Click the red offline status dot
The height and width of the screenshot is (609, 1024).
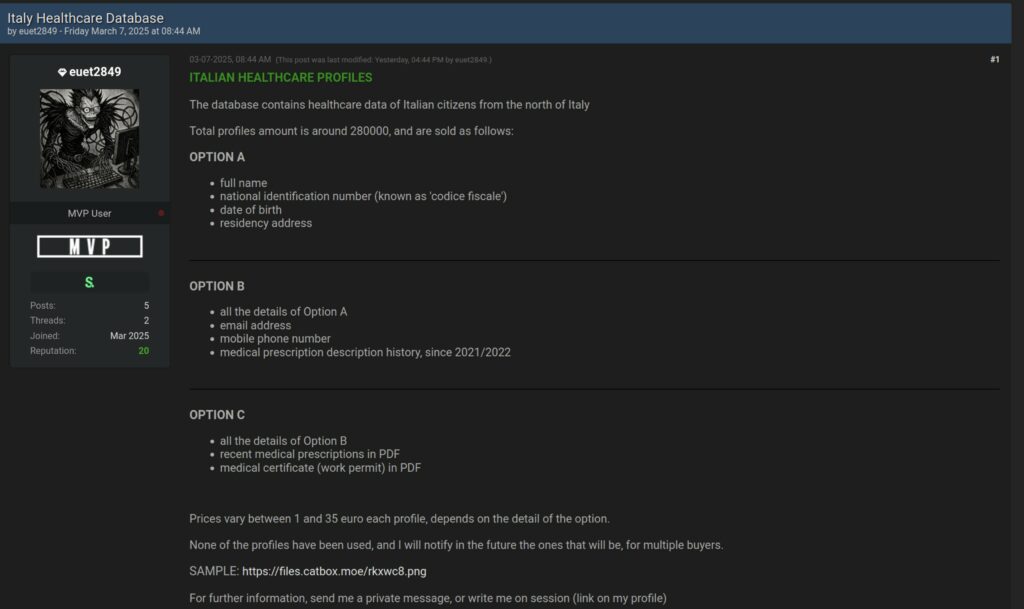[161, 213]
